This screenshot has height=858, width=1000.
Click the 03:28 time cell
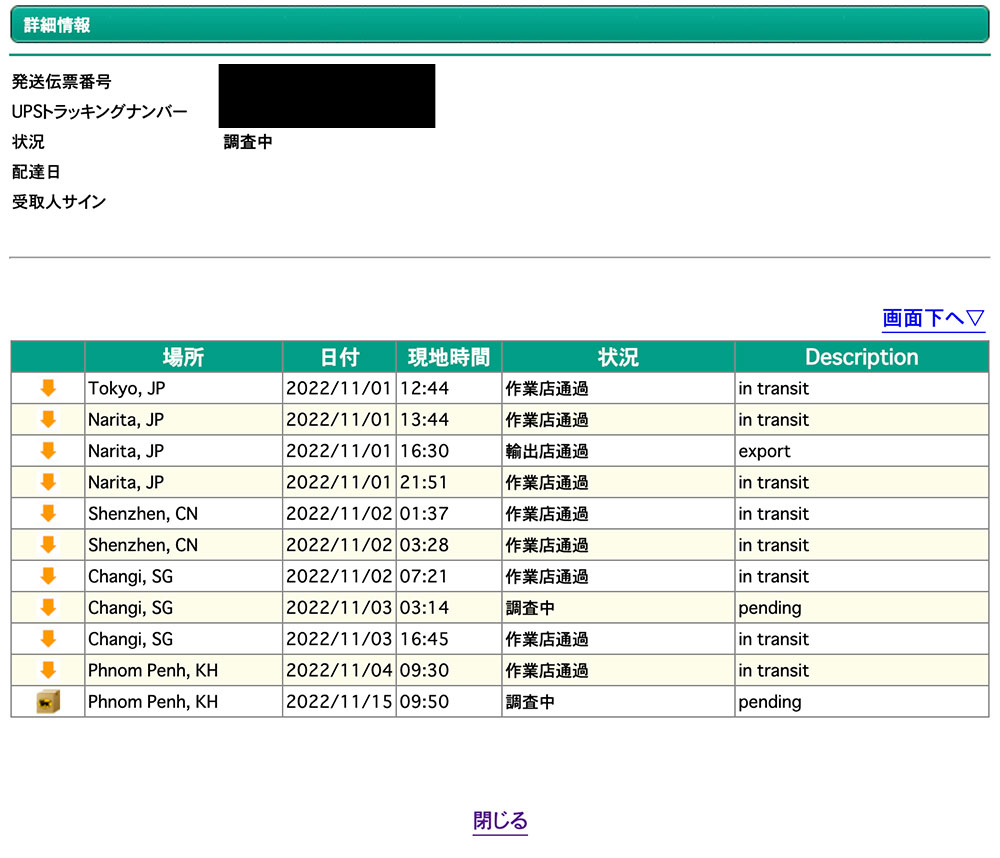[449, 544]
